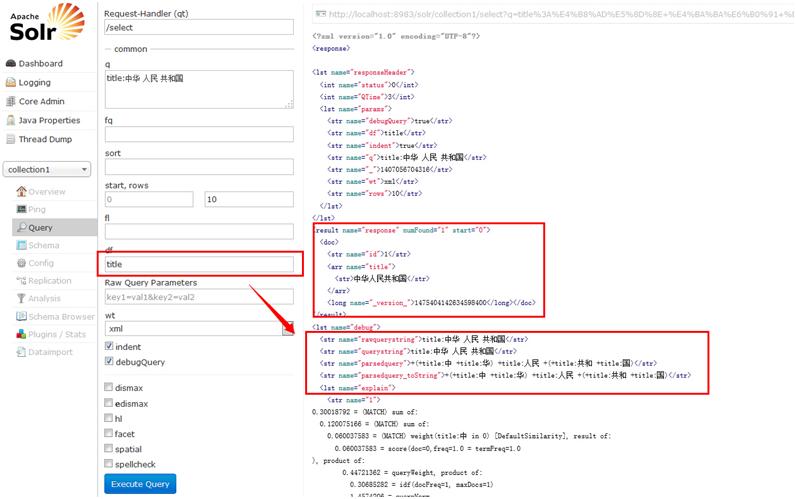Open the Schema link in sidebar
Image resolution: width=796 pixels, height=499 pixels.
coord(44,245)
